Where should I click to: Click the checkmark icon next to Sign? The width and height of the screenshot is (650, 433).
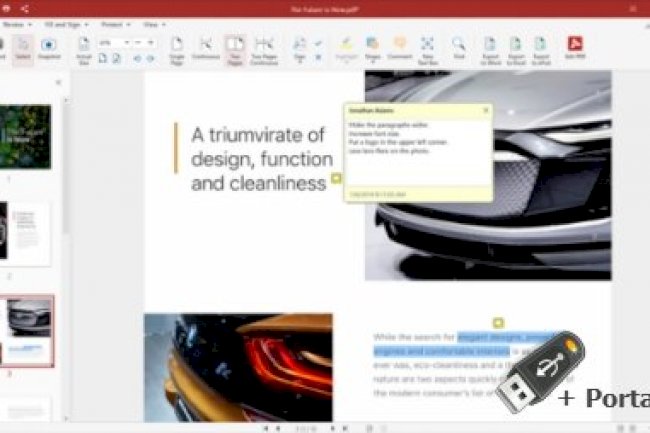tap(318, 43)
